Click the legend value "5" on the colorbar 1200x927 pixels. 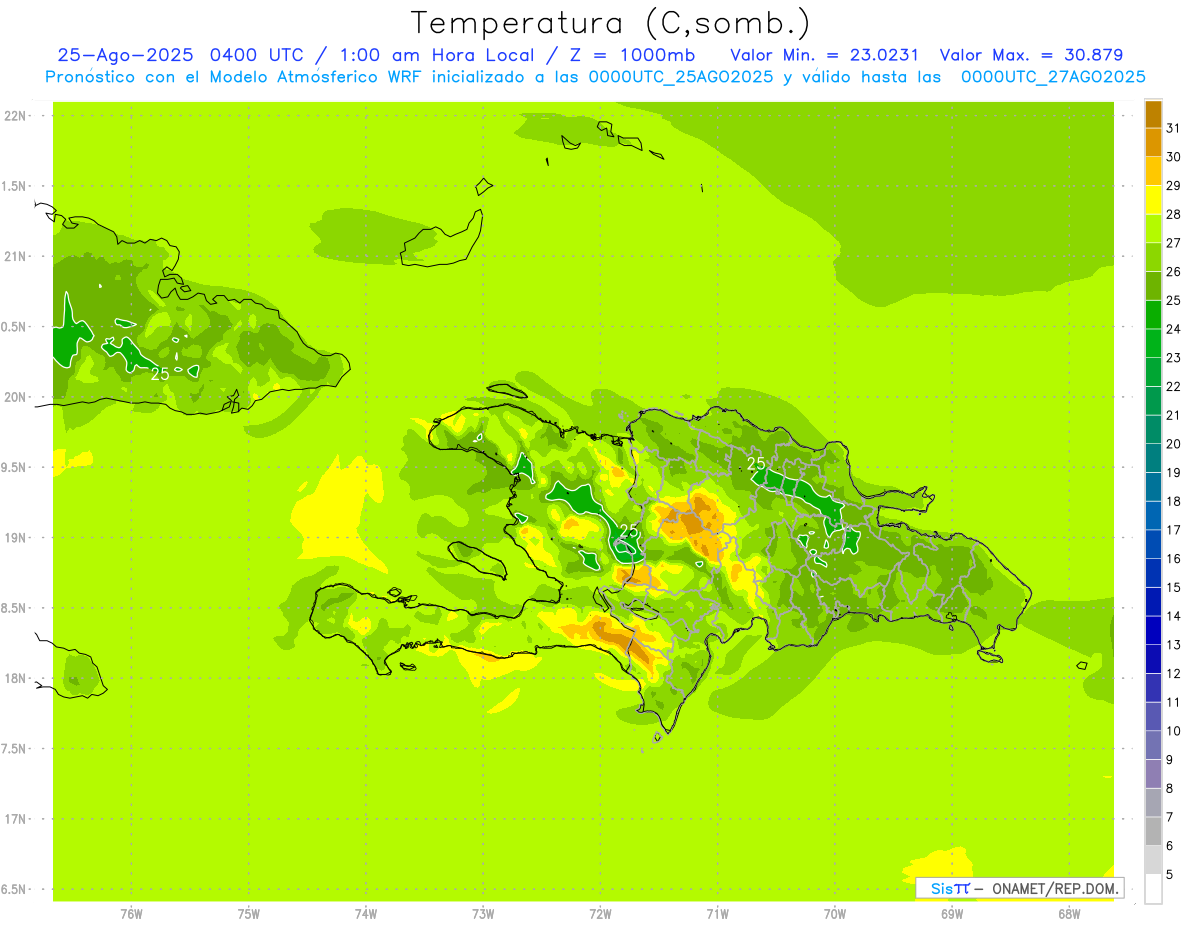click(x=1170, y=875)
